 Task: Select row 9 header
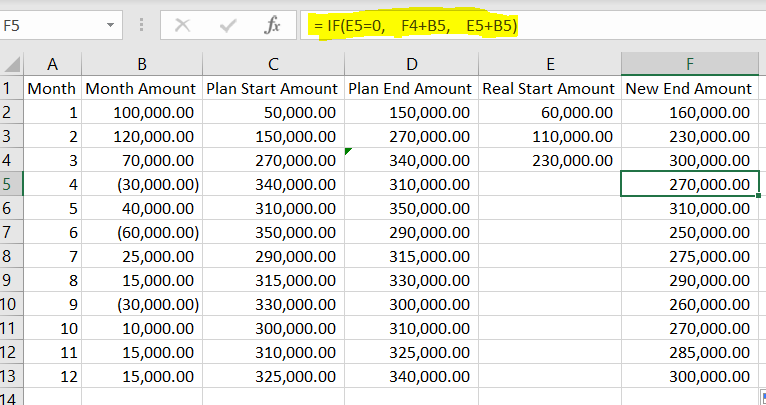[11, 280]
